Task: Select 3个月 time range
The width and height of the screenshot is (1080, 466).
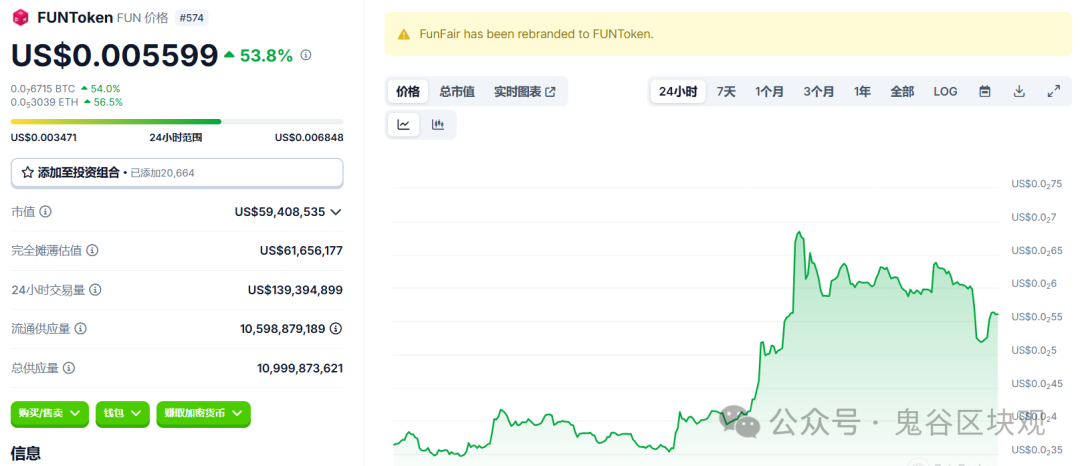Action: 818,91
